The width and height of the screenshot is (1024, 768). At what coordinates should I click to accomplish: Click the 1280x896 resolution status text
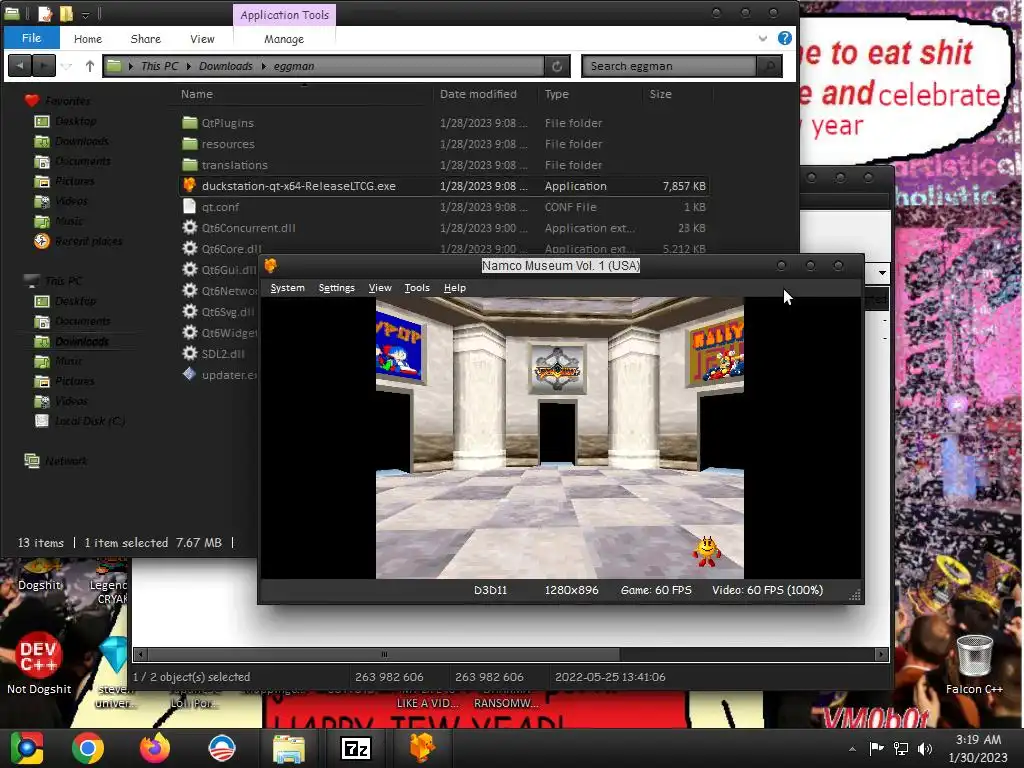[571, 590]
